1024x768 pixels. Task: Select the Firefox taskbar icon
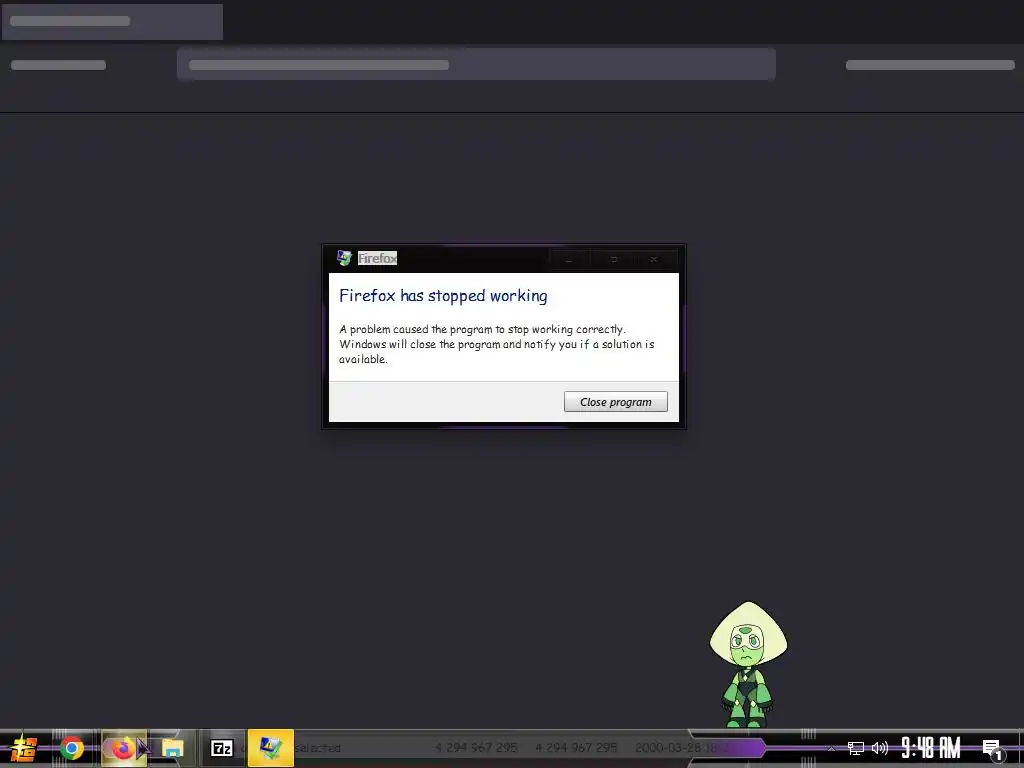tap(123, 748)
